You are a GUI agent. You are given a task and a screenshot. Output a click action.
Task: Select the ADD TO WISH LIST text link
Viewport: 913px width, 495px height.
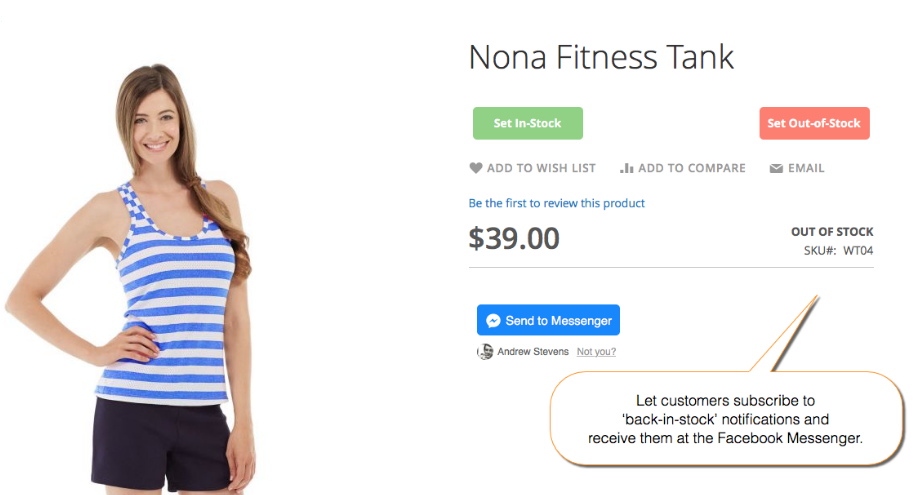point(541,169)
